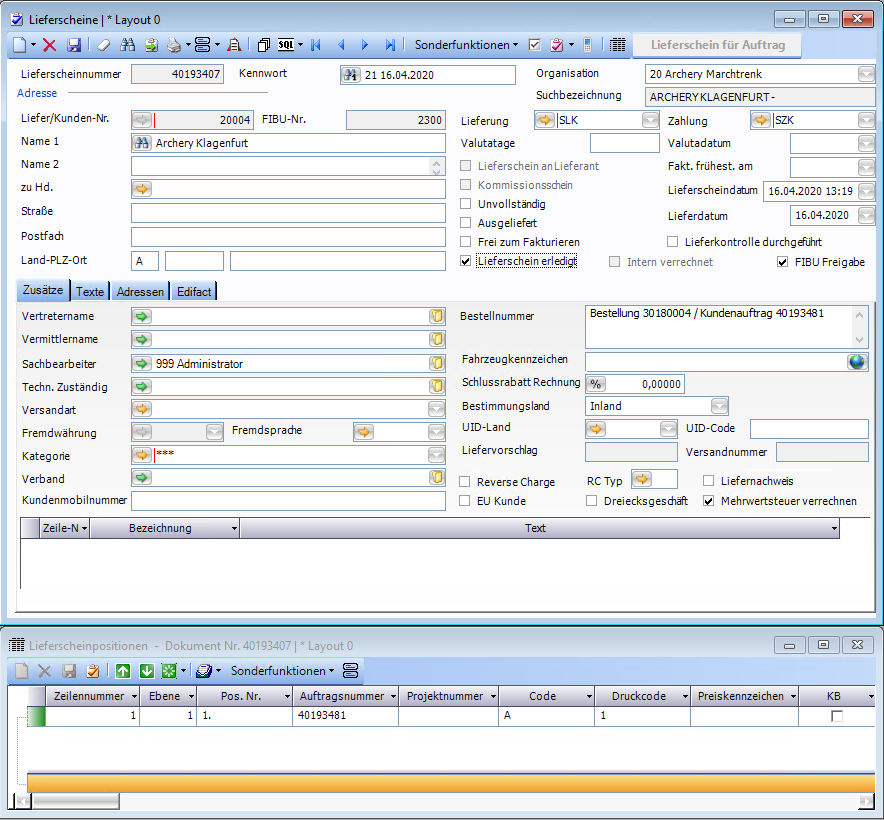Click the binoculars search icon in the top toolbar
Image resolution: width=884 pixels, height=820 pixels.
pyautogui.click(x=127, y=45)
